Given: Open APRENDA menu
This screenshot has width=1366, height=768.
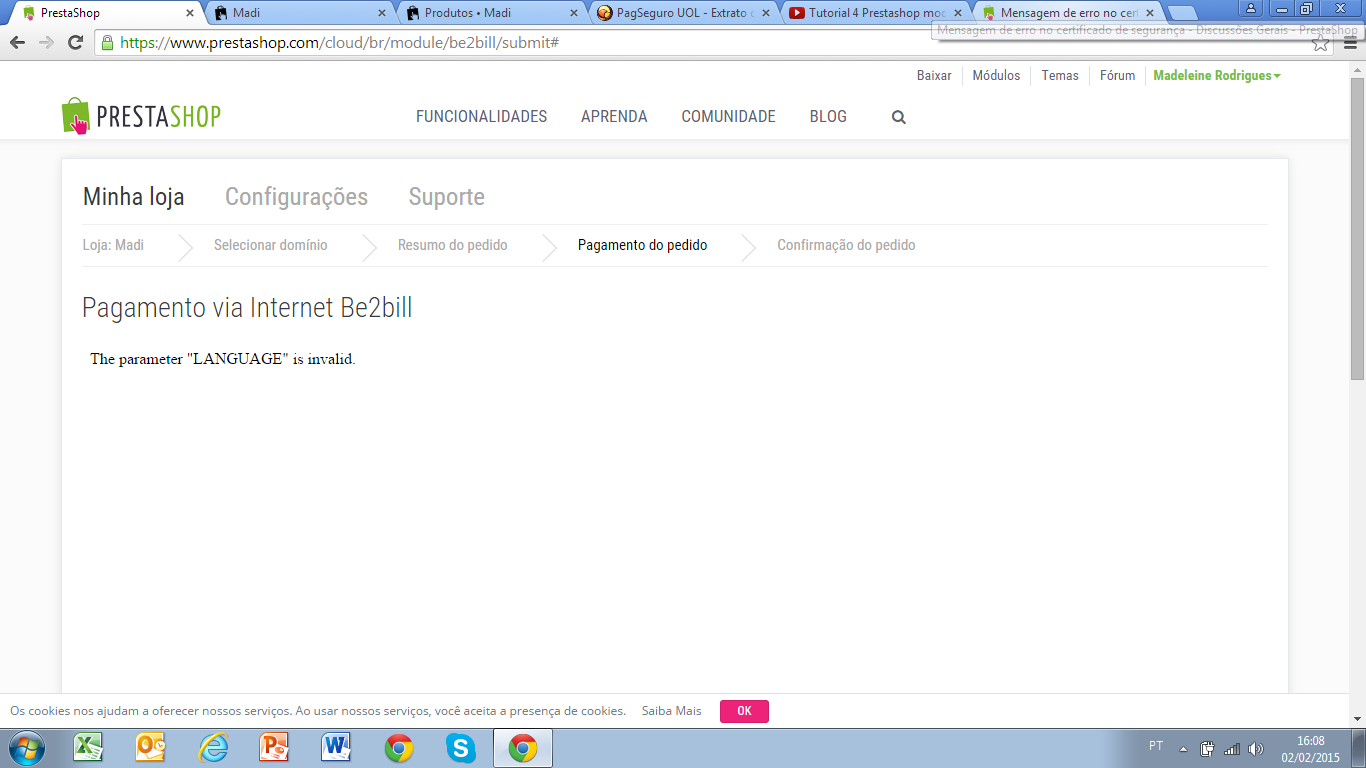Looking at the screenshot, I should pos(614,117).
